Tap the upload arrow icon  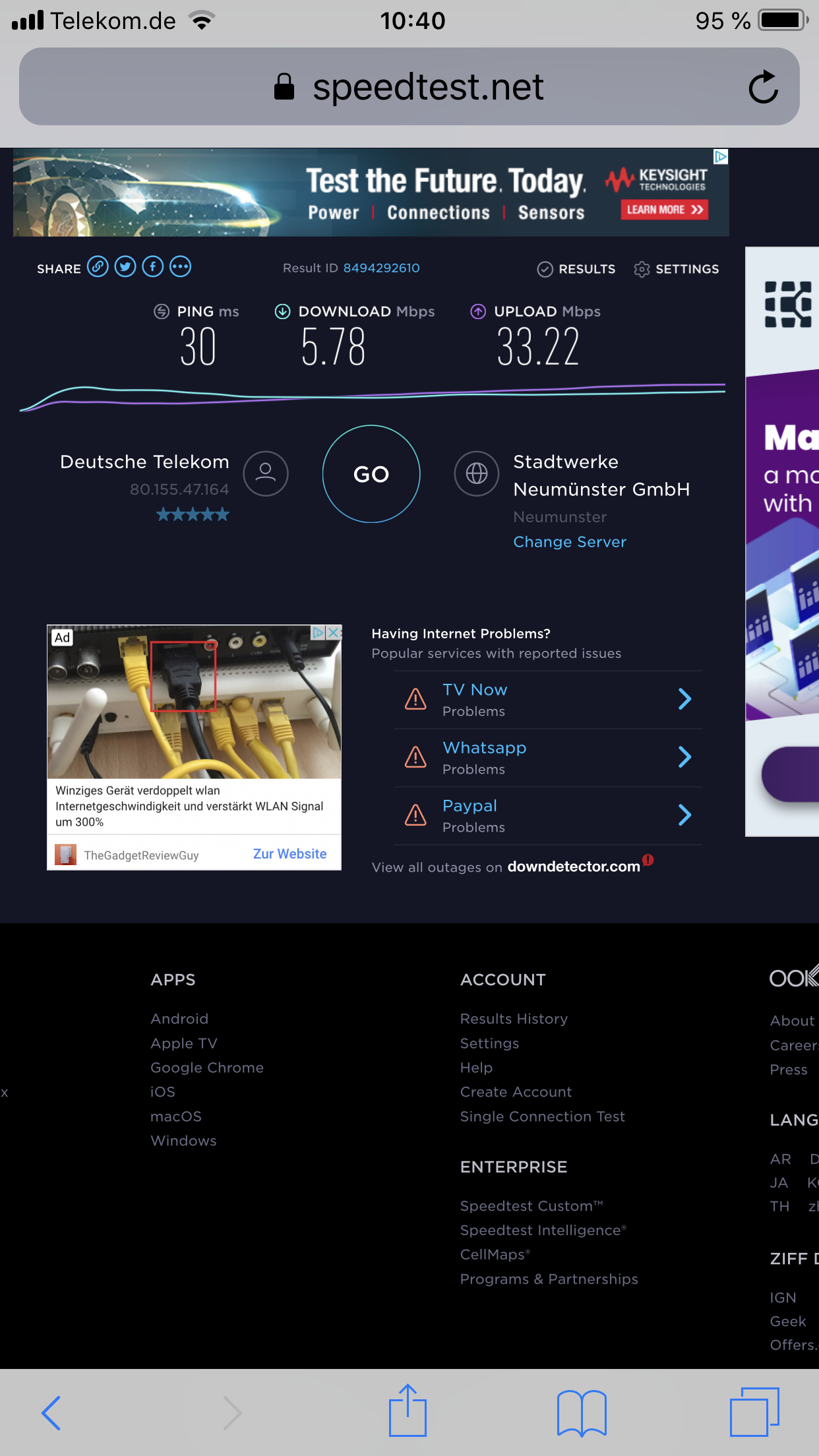(478, 311)
